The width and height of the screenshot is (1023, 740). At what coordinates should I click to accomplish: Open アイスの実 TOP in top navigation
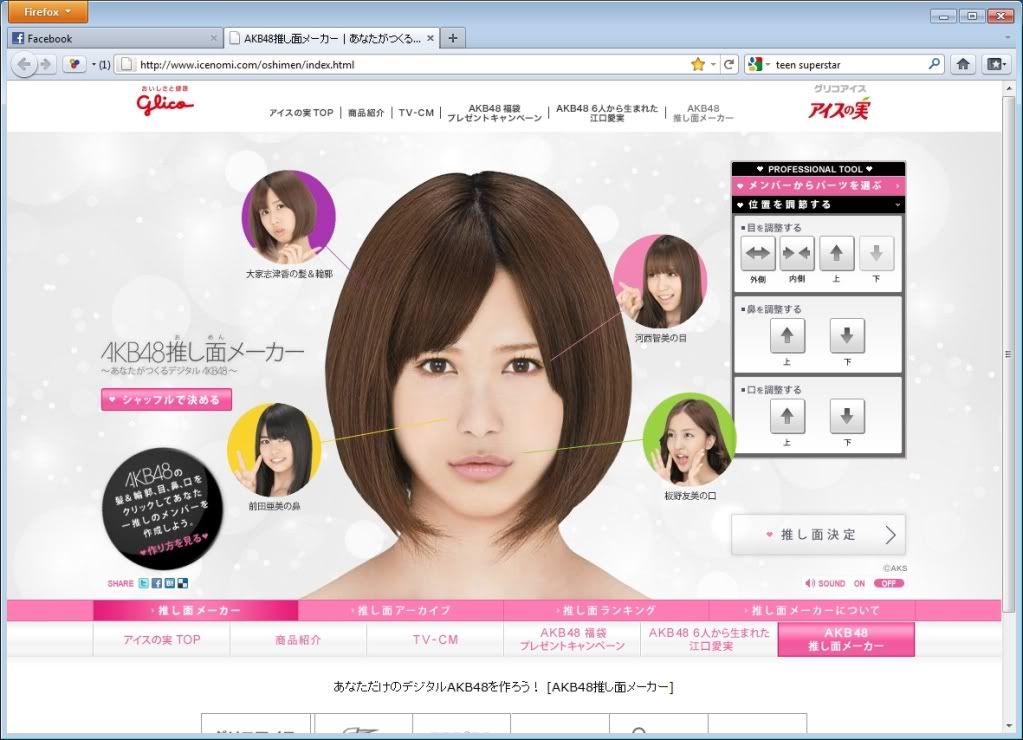click(301, 113)
